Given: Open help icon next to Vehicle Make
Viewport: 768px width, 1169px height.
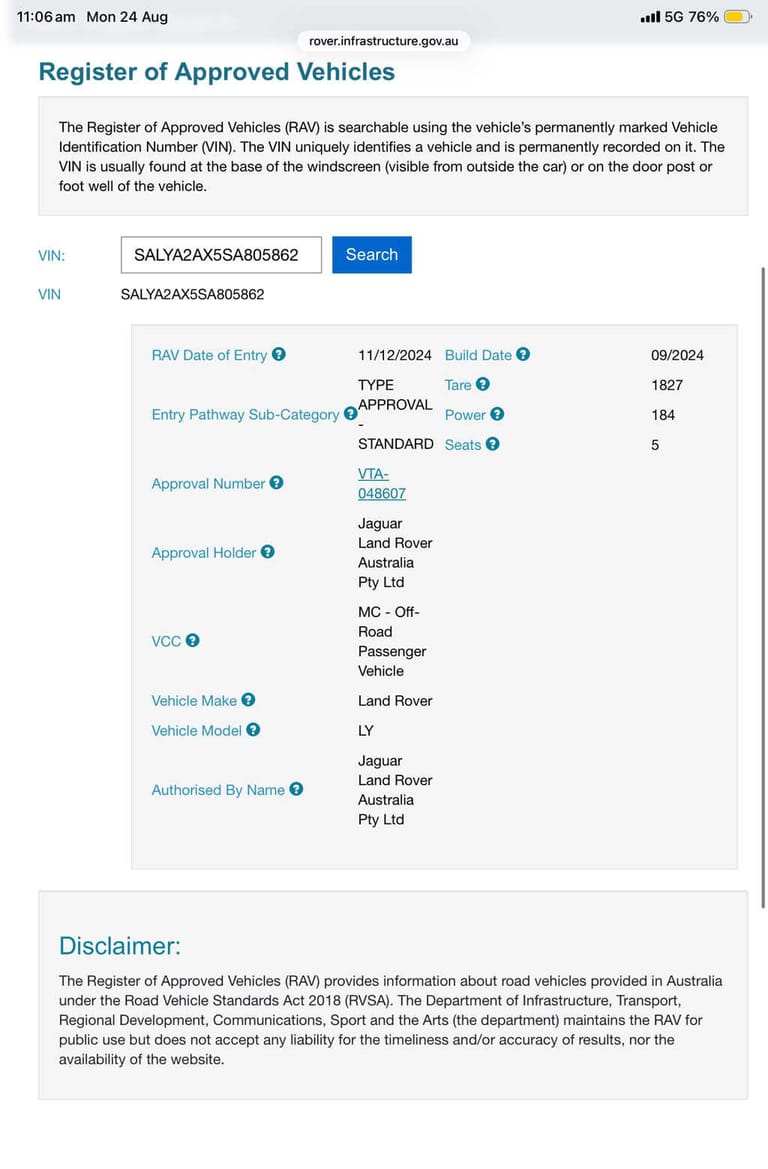Looking at the screenshot, I should (248, 699).
